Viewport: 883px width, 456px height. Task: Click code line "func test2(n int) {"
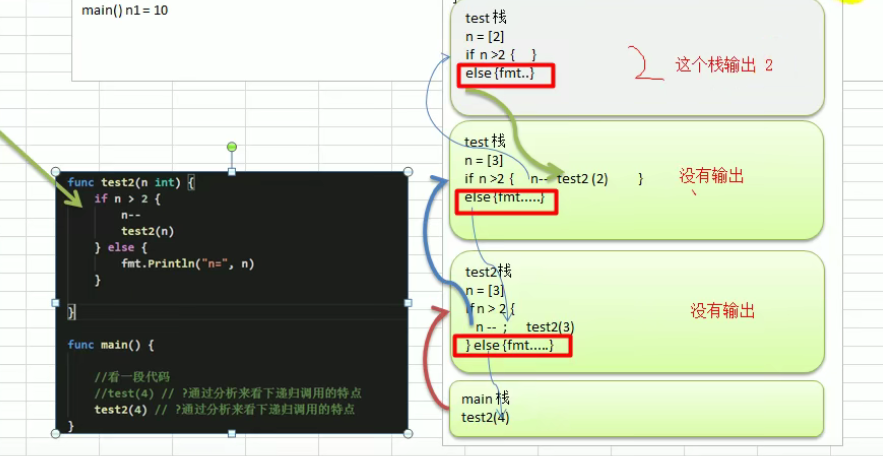[x=131, y=182]
